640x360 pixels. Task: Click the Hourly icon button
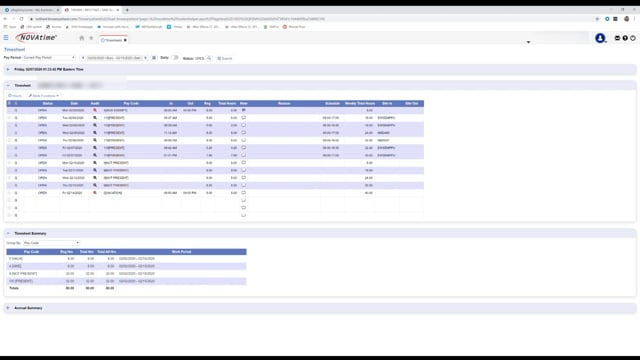pyautogui.click(x=15, y=96)
